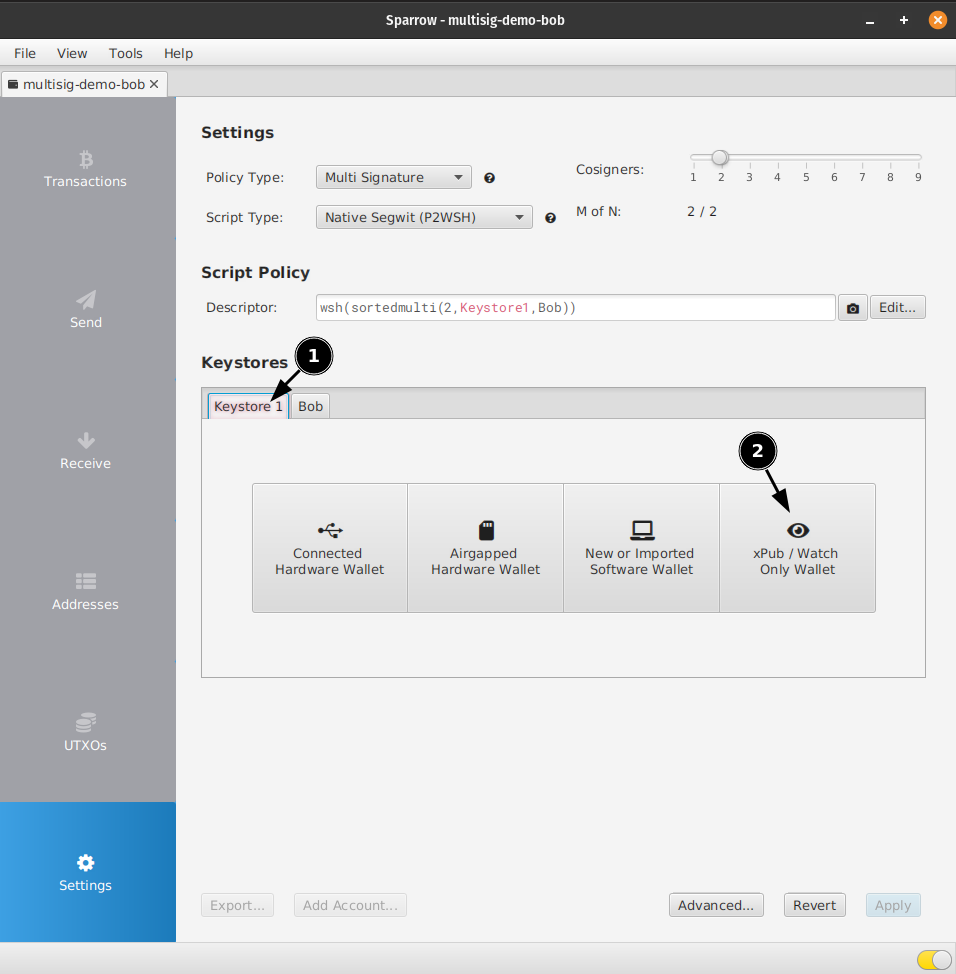Screen dimensions: 956x974
Task: Set Cosigners slider to tick 9
Action: [918, 158]
